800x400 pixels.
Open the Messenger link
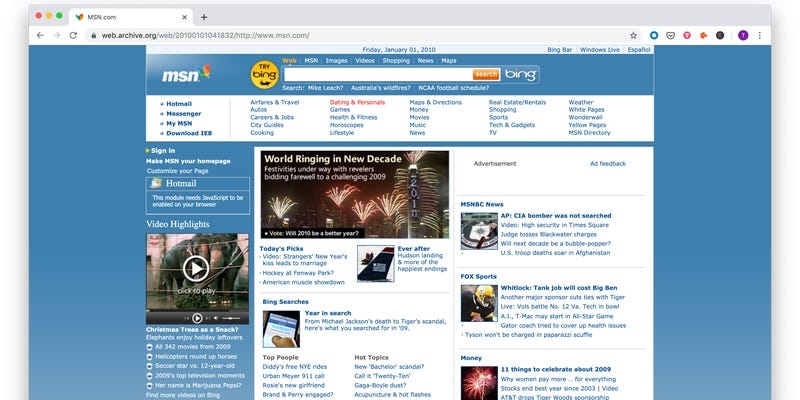click(x=184, y=114)
